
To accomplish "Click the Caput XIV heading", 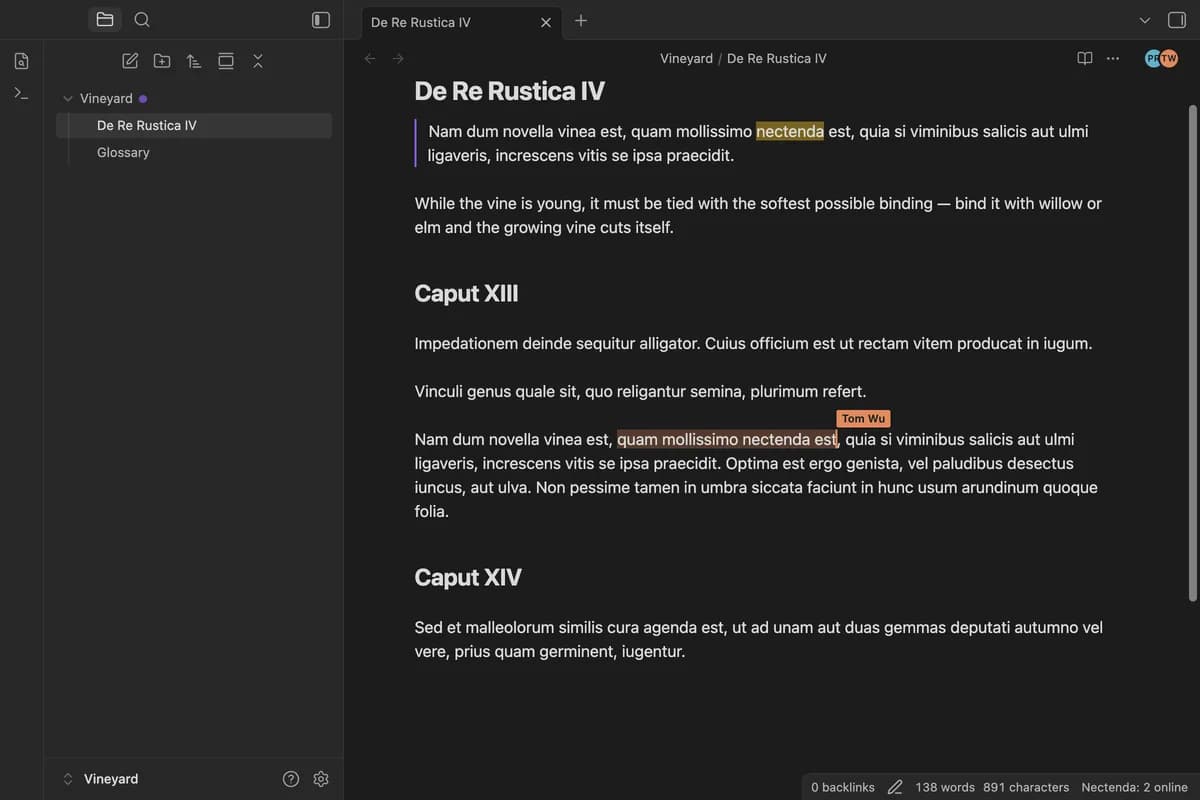I will point(468,578).
